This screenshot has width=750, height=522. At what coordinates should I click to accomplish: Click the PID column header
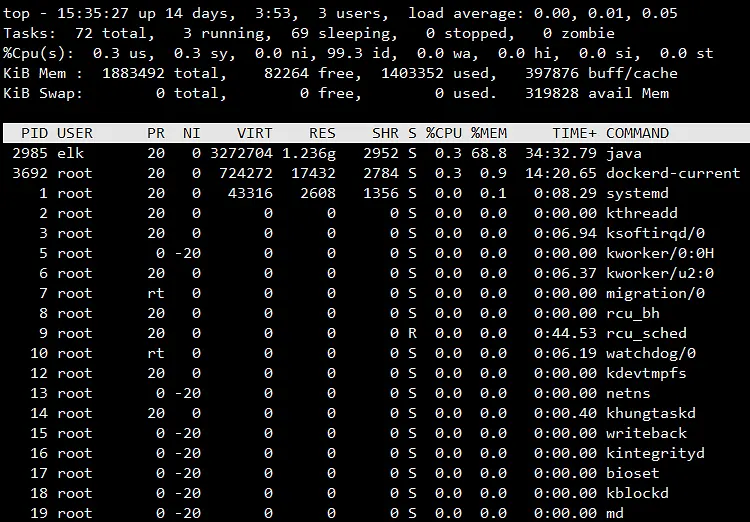point(34,133)
